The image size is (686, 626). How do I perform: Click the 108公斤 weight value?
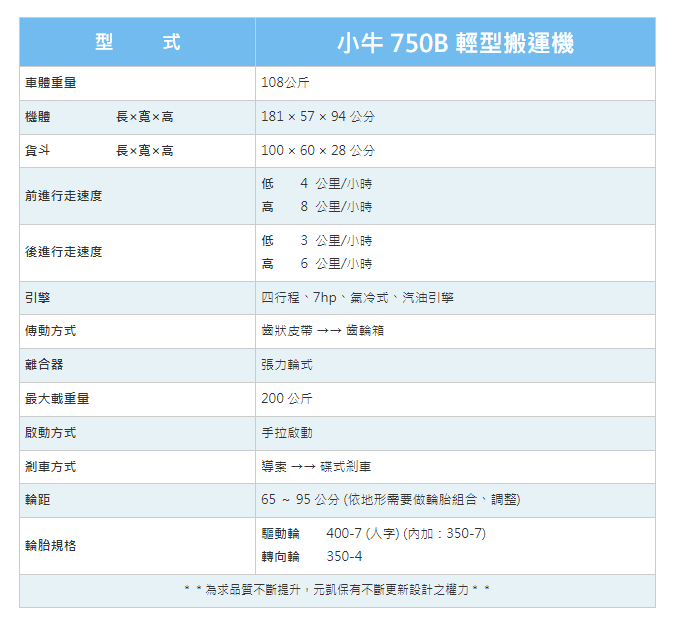(x=285, y=83)
